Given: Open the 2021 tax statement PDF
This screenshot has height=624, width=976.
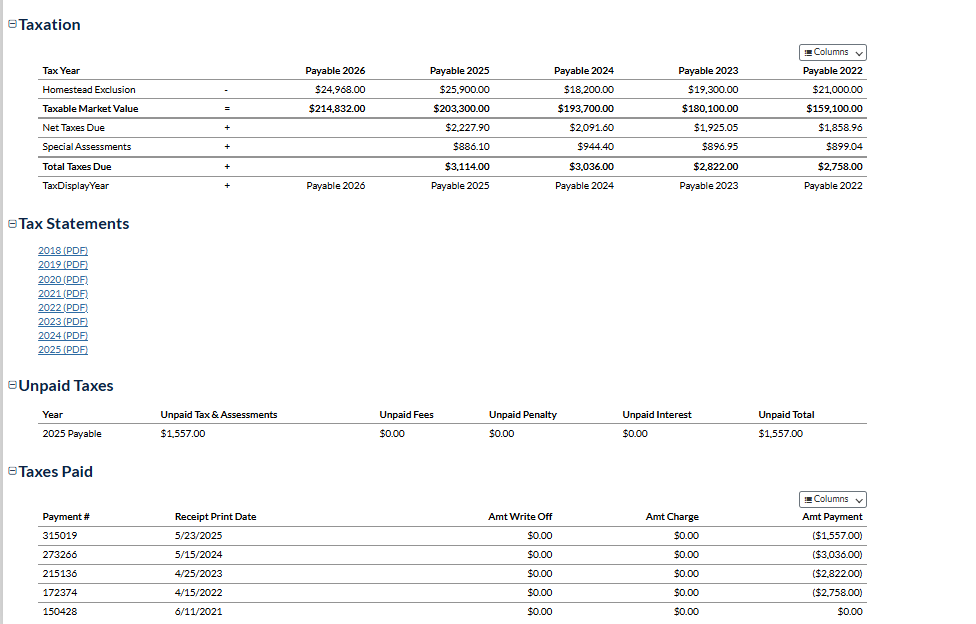Looking at the screenshot, I should pos(63,293).
